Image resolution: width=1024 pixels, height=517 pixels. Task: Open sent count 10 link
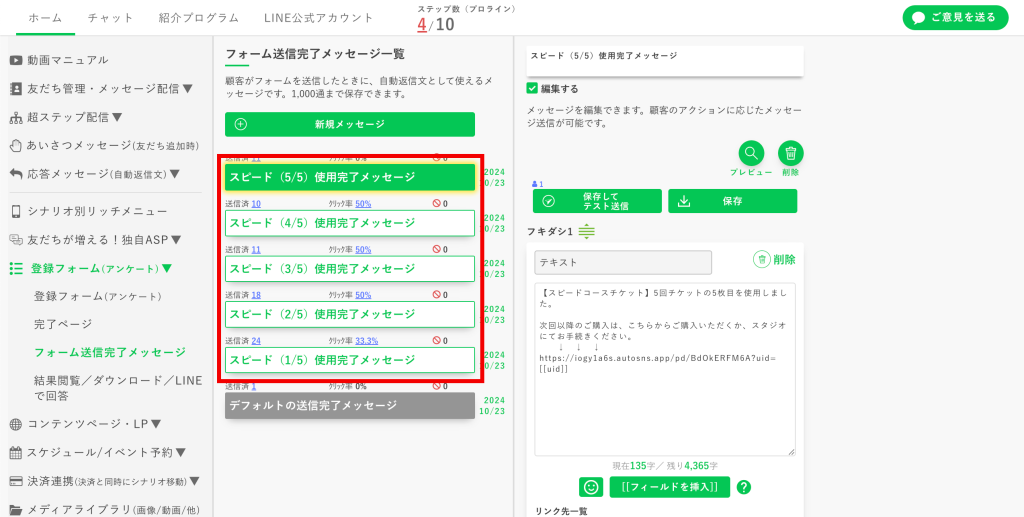[x=256, y=204]
